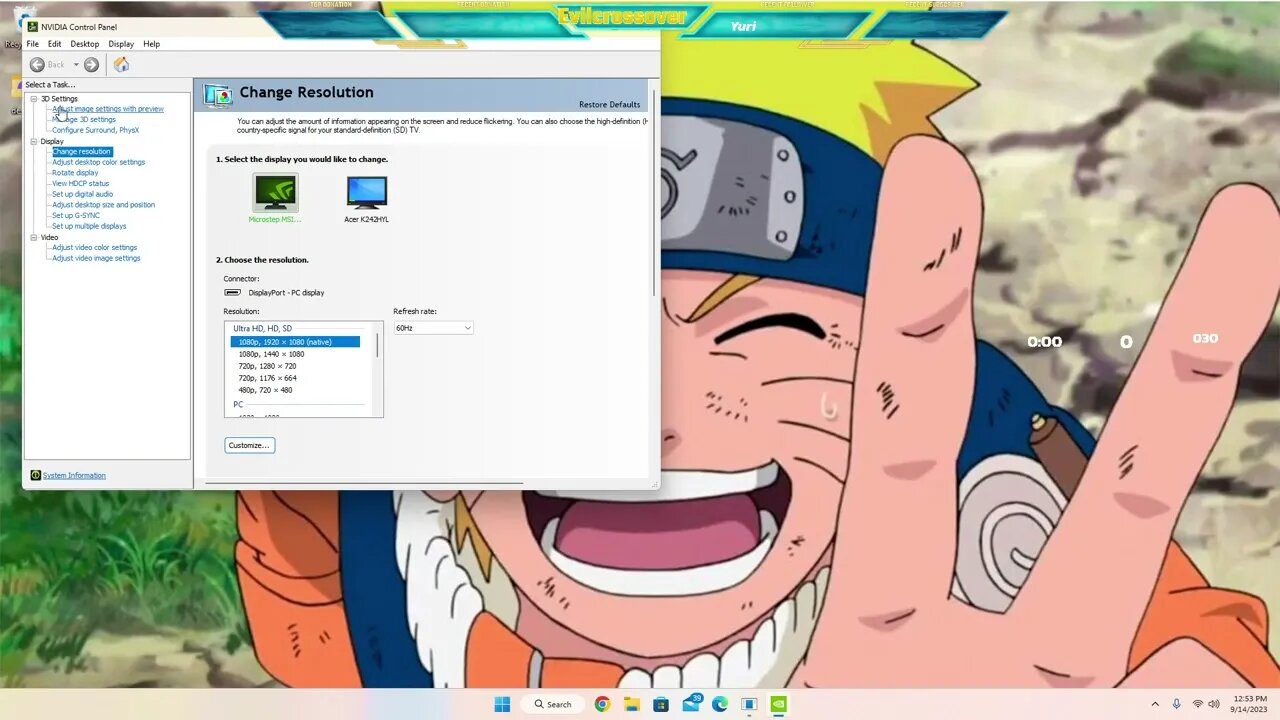The width and height of the screenshot is (1280, 720).
Task: Open the Wi-Fi network tray icon
Action: [1197, 704]
